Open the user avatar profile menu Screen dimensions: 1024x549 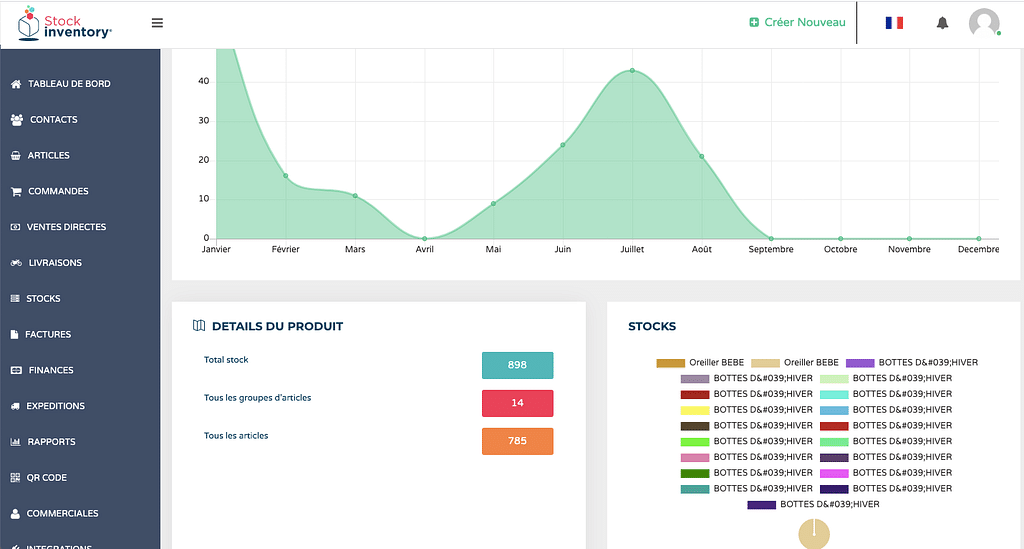(984, 23)
